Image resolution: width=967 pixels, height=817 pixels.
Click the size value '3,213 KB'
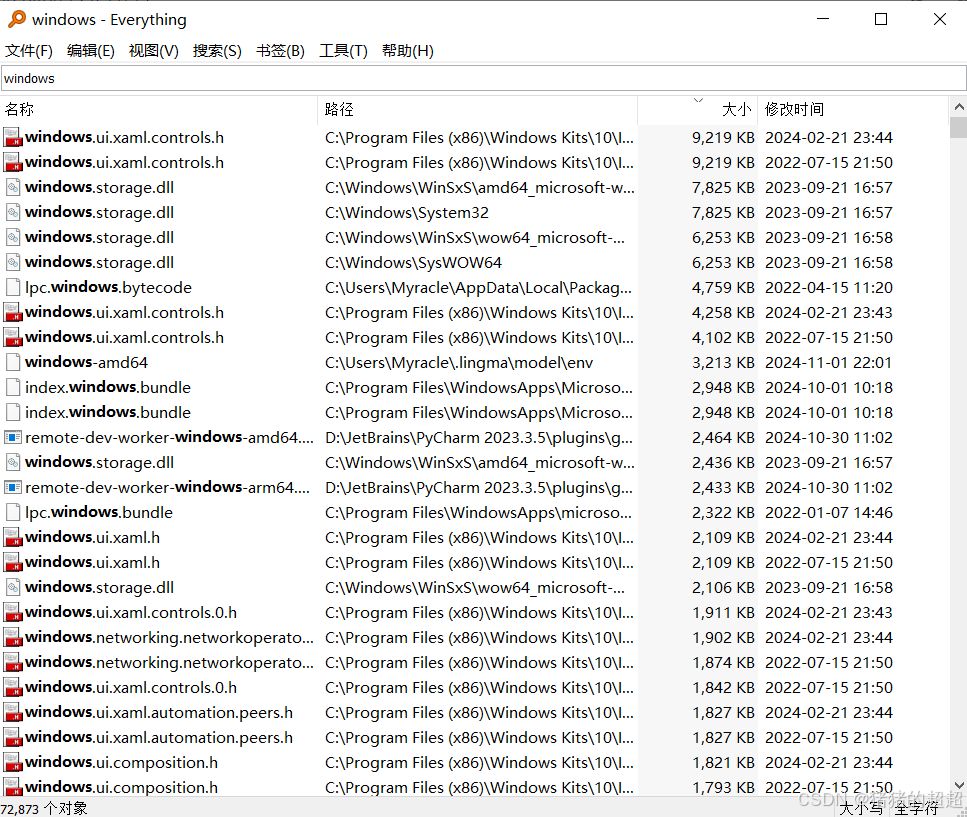[723, 363]
